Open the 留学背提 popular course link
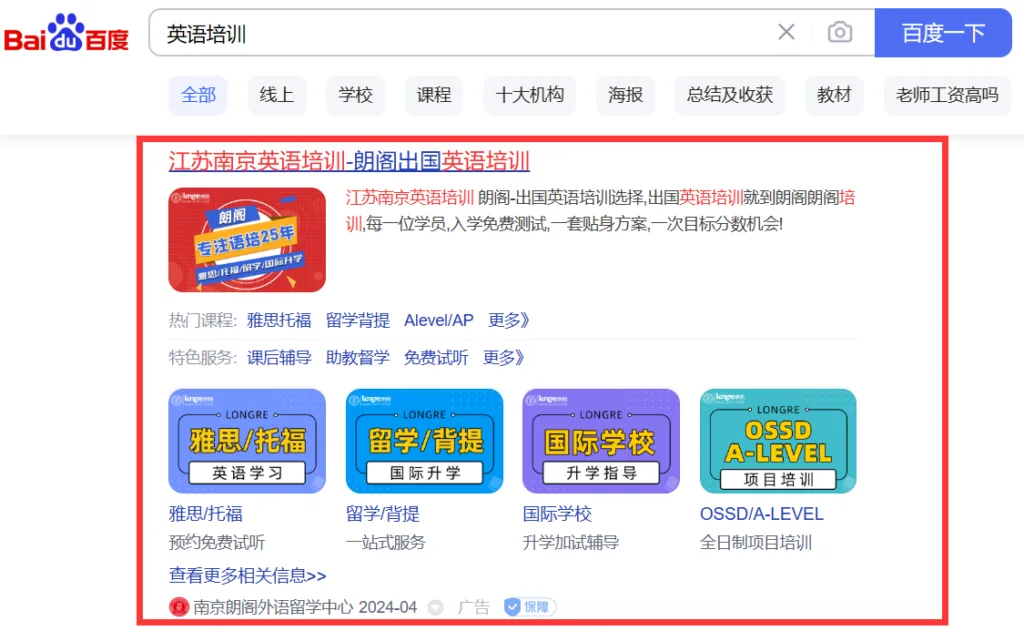The image size is (1024, 631). coord(357,320)
